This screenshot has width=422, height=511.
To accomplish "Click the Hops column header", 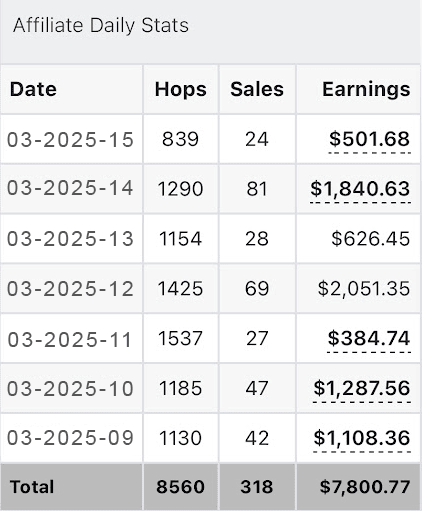I will (181, 89).
